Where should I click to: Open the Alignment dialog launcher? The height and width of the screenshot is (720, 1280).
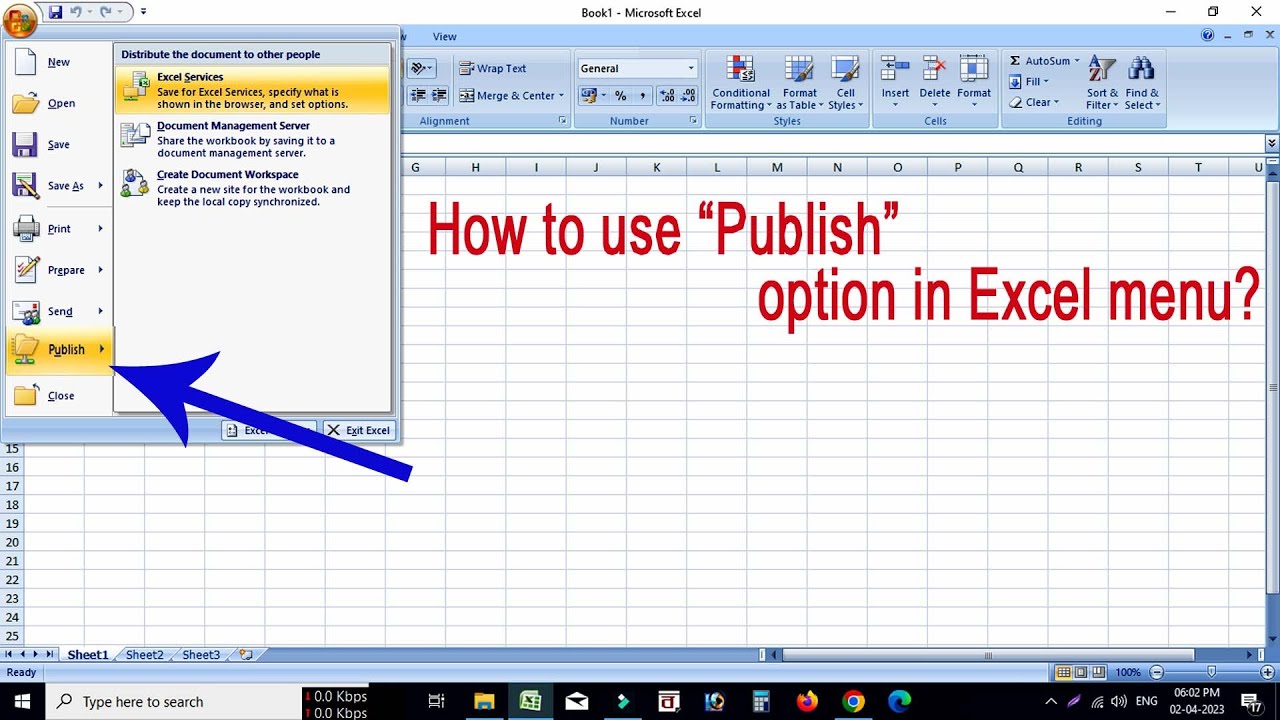pos(563,121)
